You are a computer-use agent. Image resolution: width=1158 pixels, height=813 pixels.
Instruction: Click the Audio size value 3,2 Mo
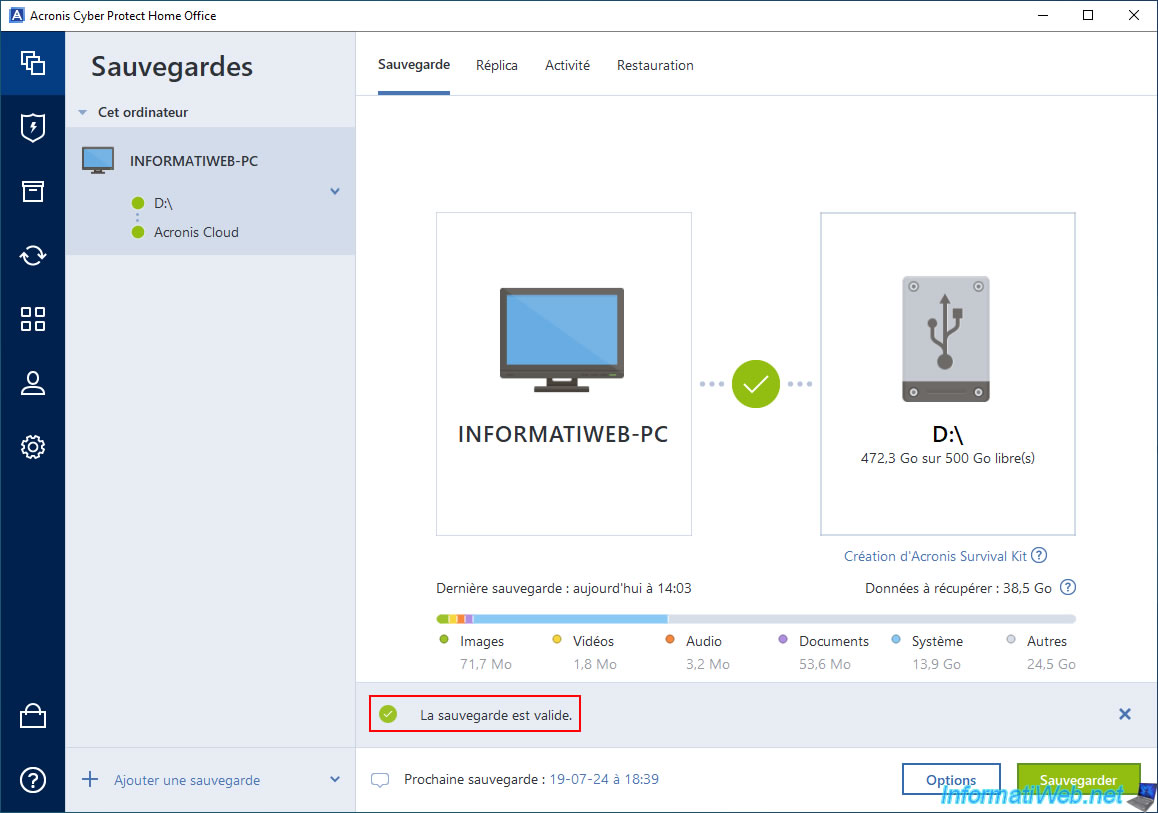point(708,664)
